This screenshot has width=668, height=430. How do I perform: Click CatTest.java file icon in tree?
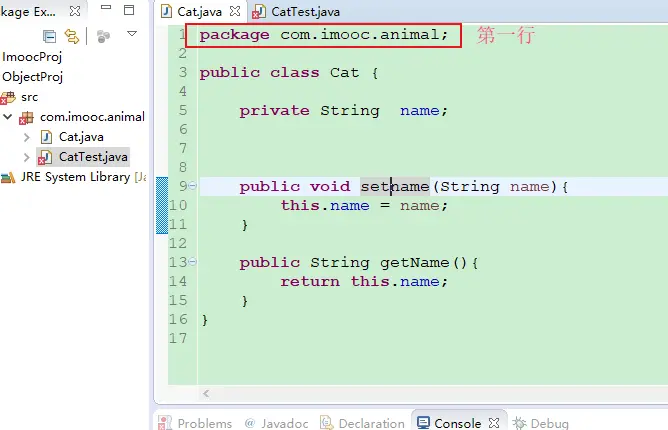[45, 158]
